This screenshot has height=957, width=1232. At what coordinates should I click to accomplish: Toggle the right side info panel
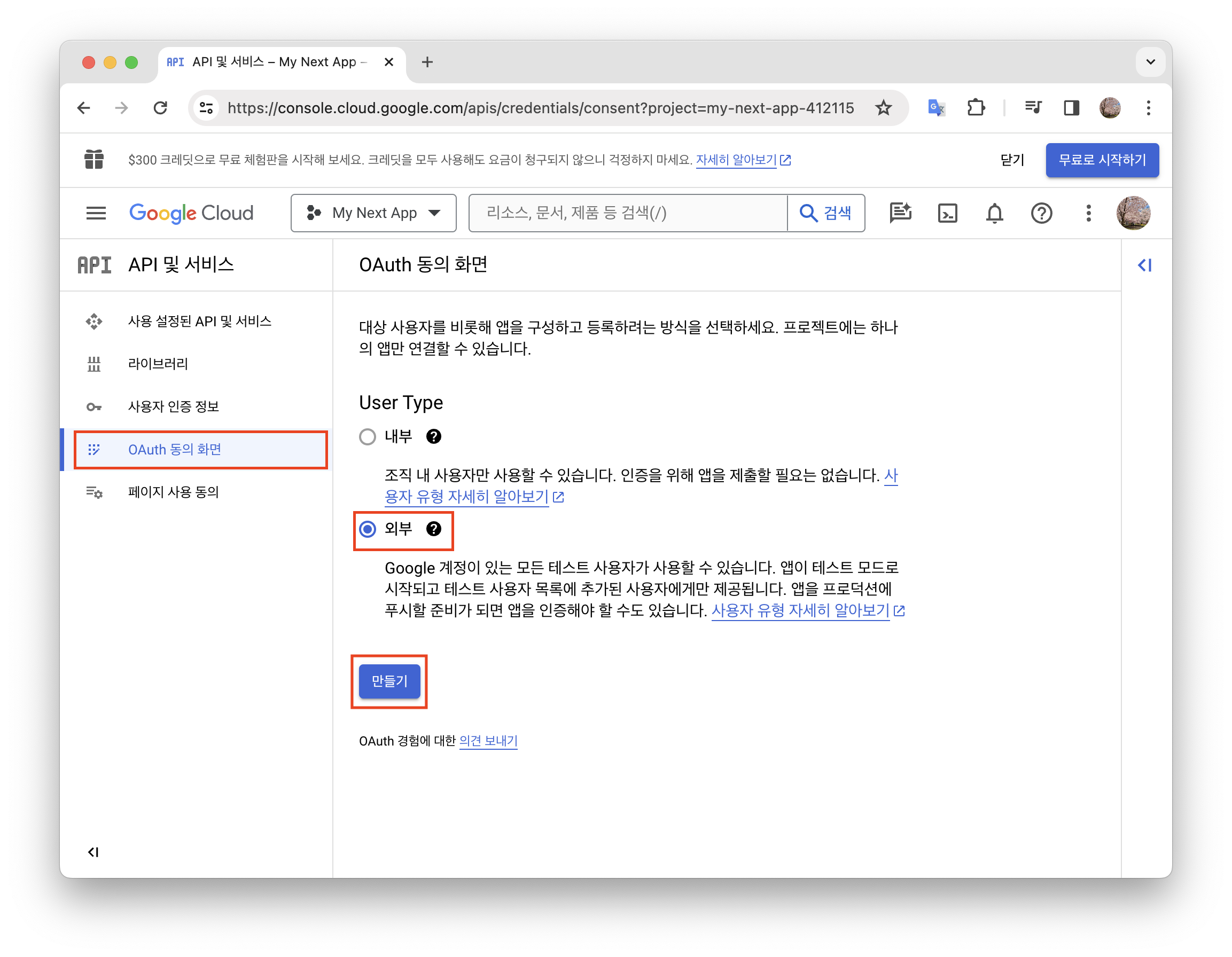click(x=1144, y=265)
